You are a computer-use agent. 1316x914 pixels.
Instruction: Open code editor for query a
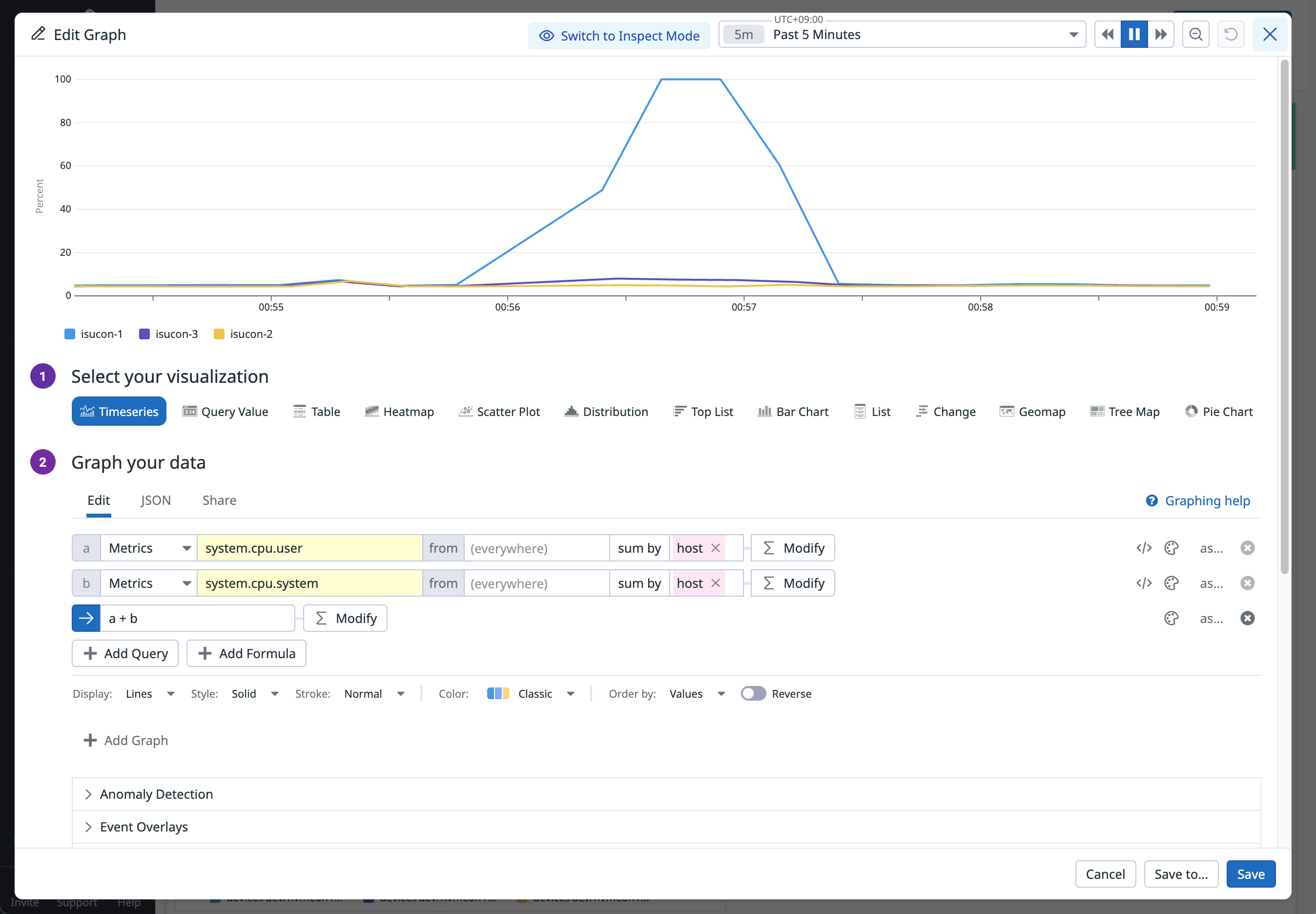point(1143,548)
